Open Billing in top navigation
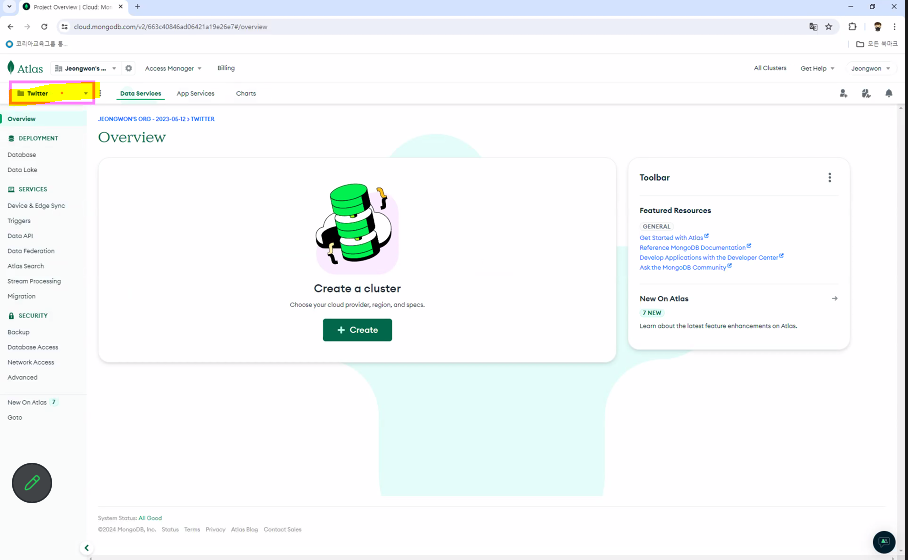Viewport: 908px width, 560px height. [x=226, y=68]
